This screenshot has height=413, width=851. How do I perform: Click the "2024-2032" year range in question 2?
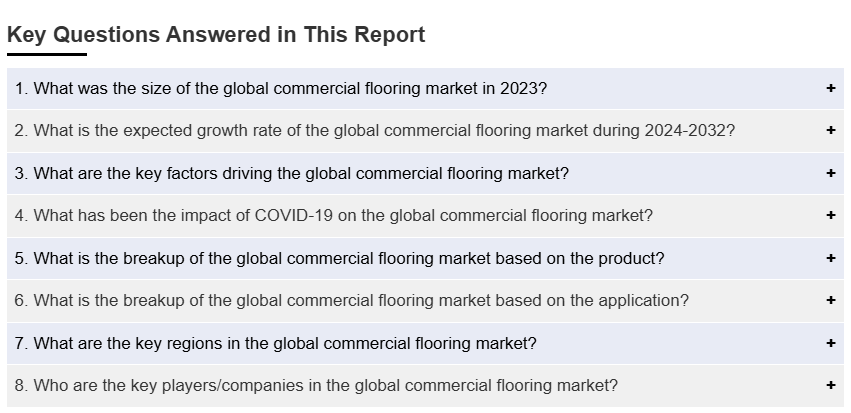(x=686, y=130)
